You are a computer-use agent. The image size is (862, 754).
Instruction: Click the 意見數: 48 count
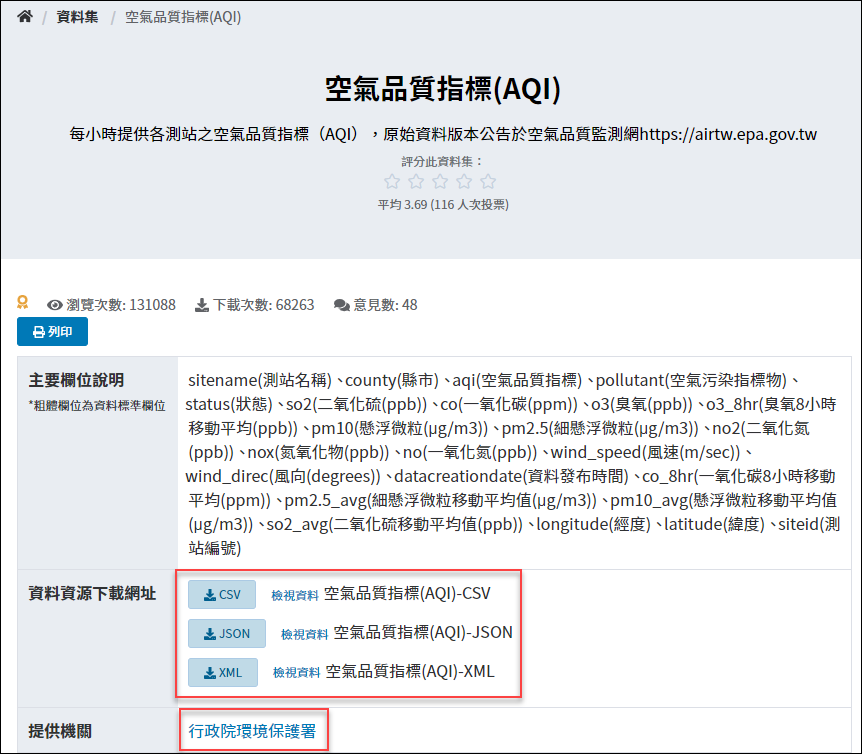click(x=385, y=305)
